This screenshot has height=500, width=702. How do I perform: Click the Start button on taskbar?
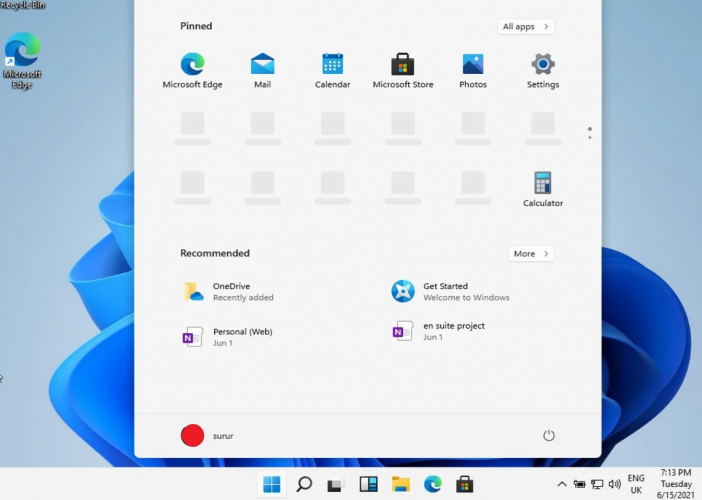pos(272,484)
